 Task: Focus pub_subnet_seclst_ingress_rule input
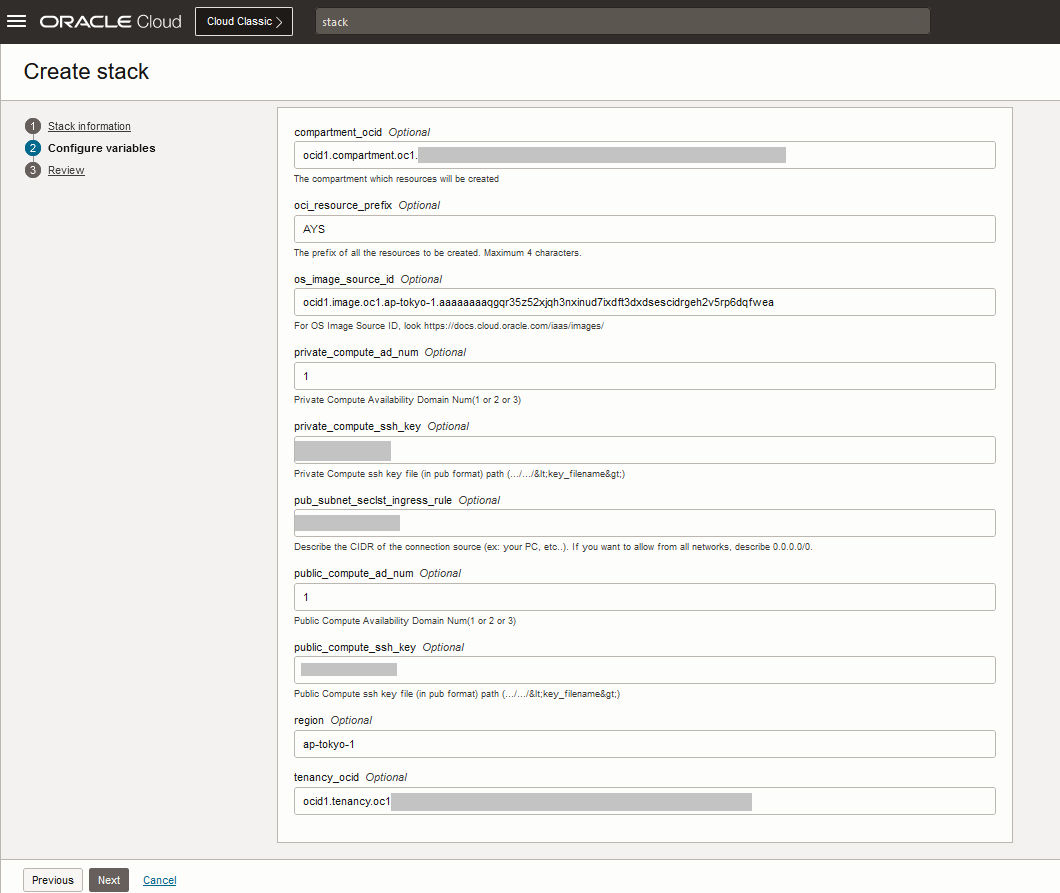click(x=644, y=523)
